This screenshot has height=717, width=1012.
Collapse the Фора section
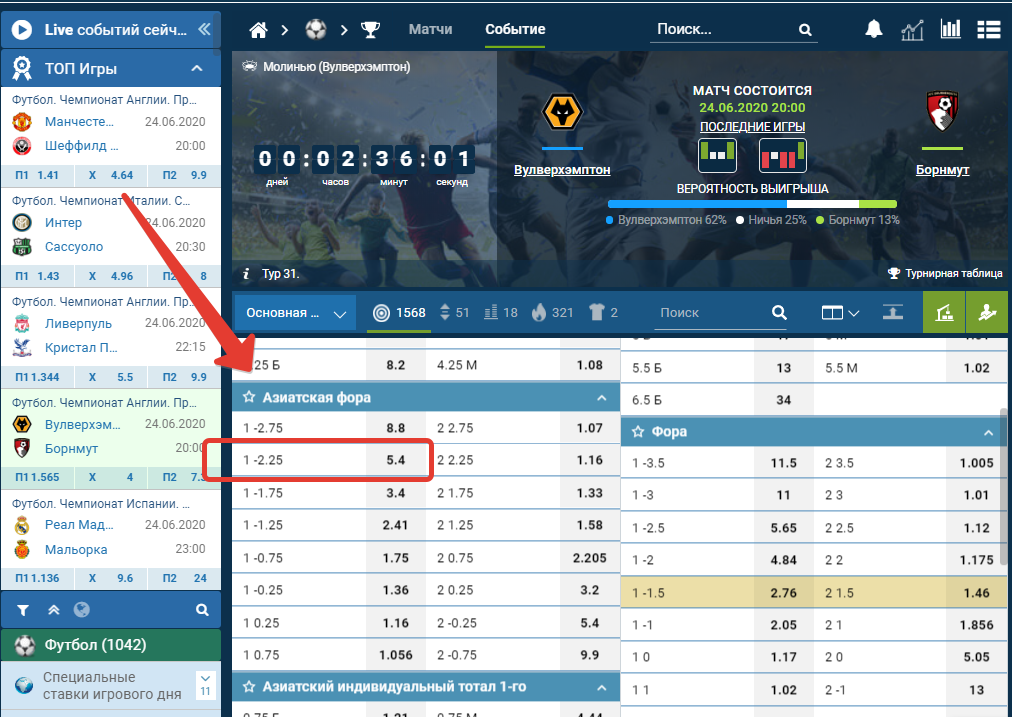[x=988, y=432]
